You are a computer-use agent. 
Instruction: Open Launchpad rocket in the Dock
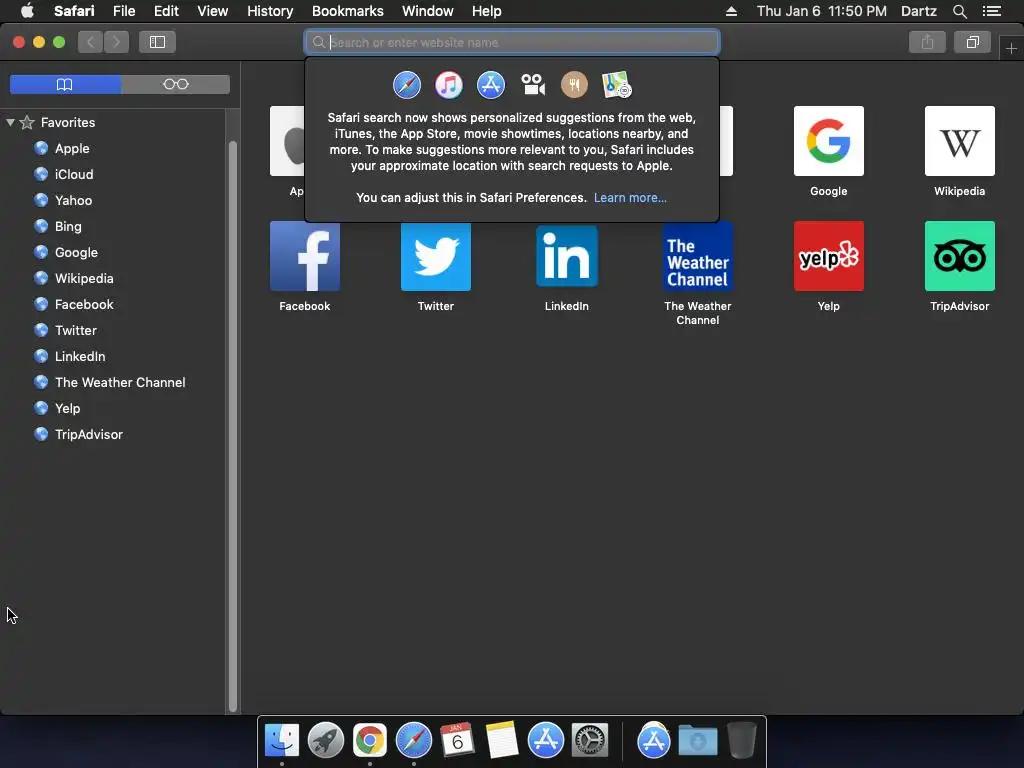[326, 740]
